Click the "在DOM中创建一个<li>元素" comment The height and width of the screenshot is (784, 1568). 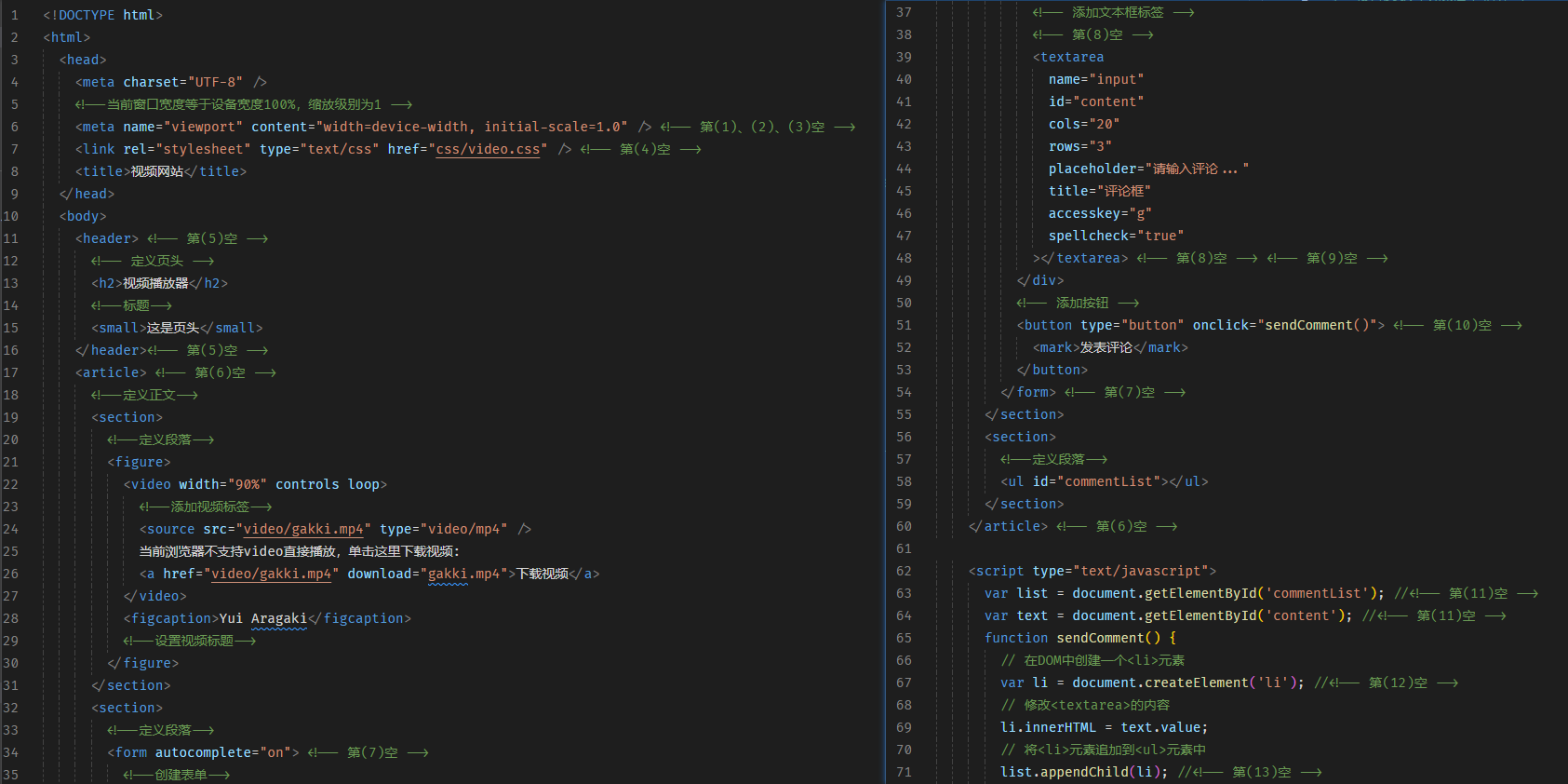point(1092,660)
